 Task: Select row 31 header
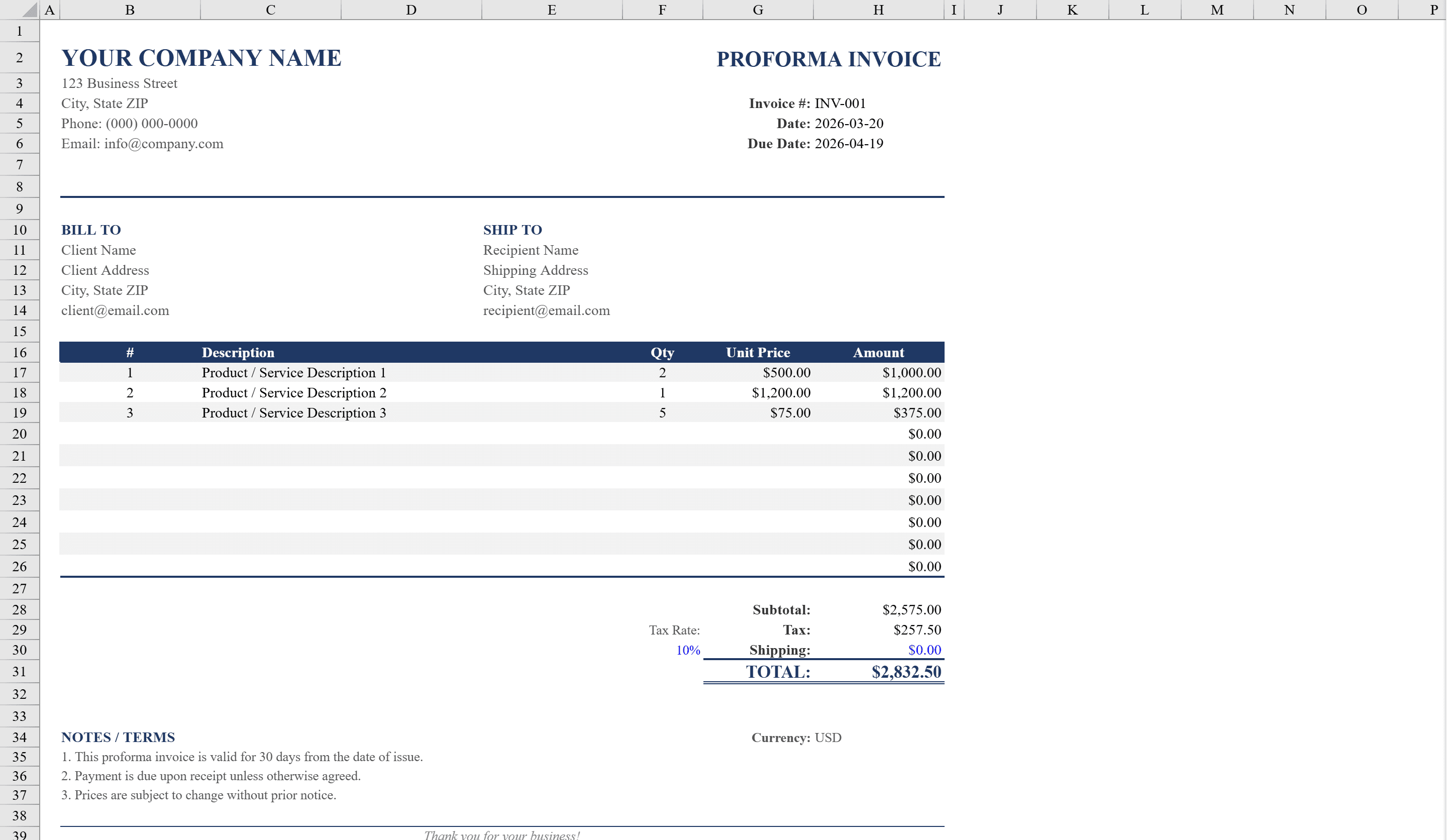20,672
